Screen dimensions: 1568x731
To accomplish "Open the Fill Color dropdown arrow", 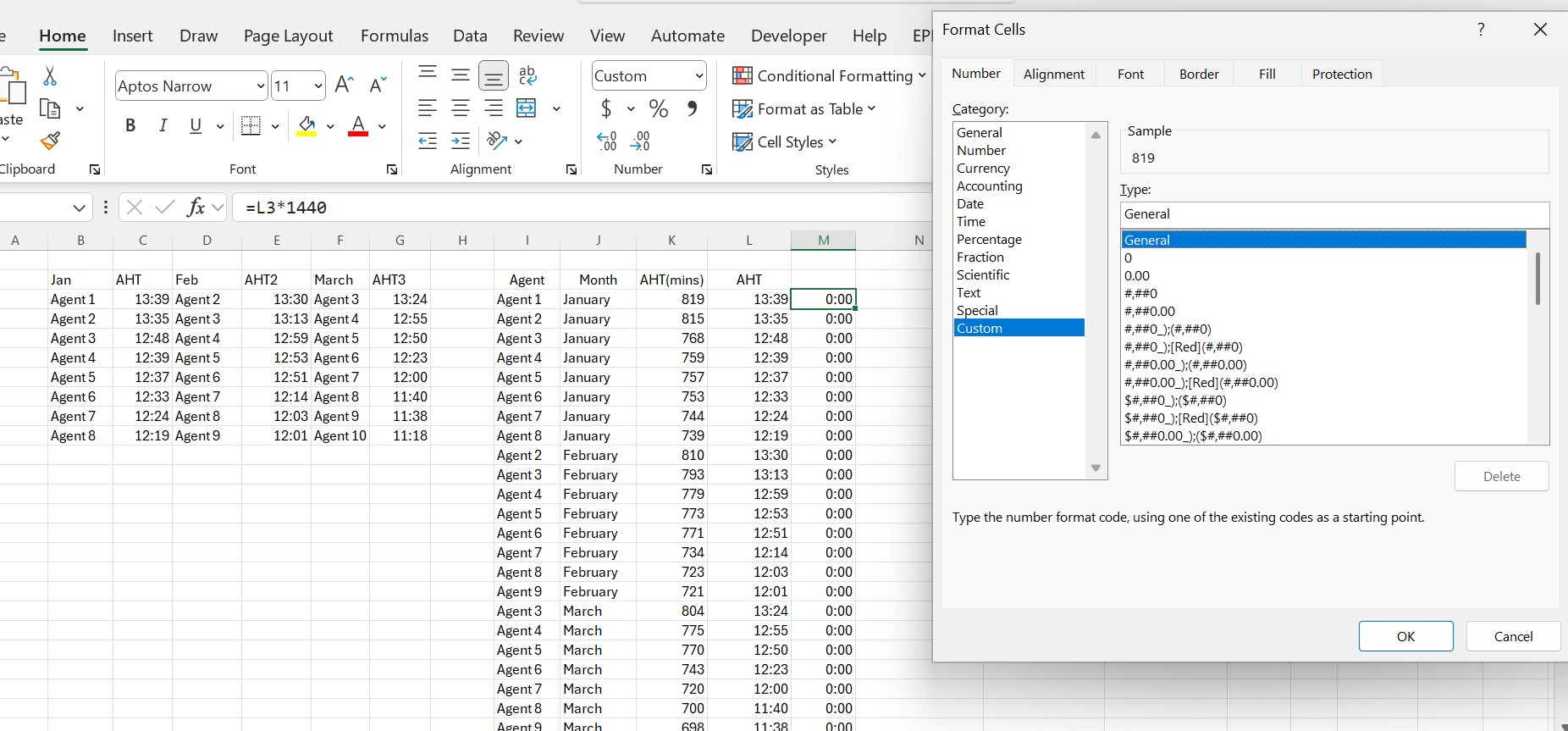I will point(330,126).
